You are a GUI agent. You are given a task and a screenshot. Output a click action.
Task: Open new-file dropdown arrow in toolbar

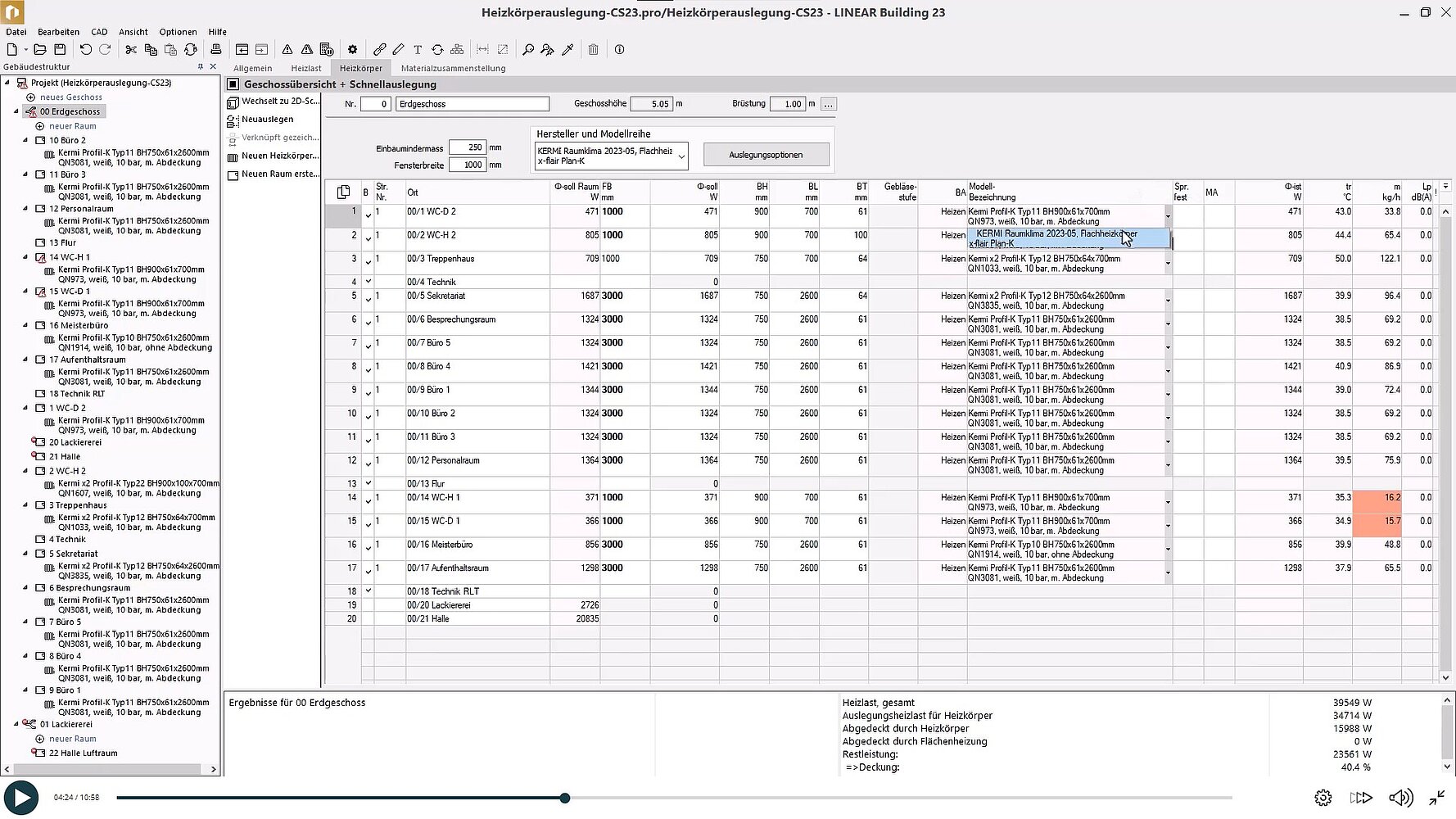(x=25, y=50)
